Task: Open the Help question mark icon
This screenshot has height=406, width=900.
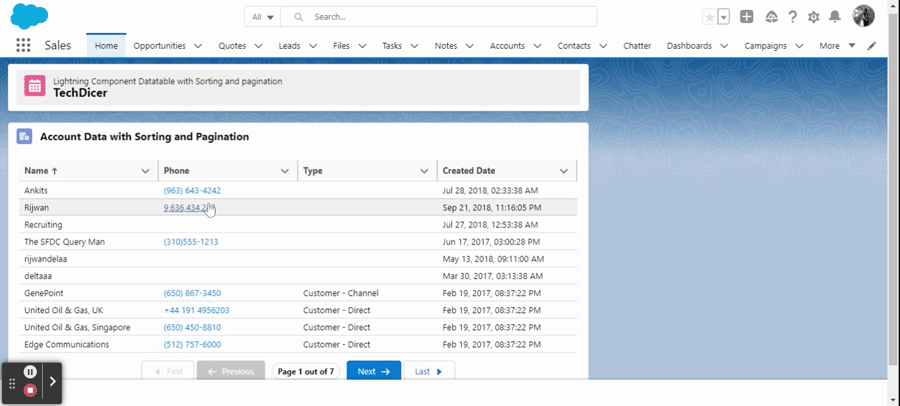Action: (x=793, y=17)
